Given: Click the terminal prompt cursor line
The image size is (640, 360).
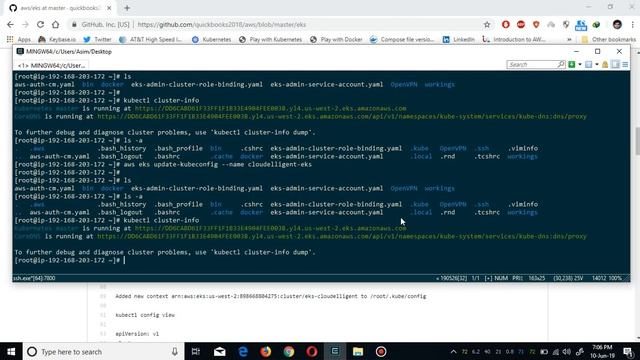Looking at the screenshot, I should pos(69,260).
